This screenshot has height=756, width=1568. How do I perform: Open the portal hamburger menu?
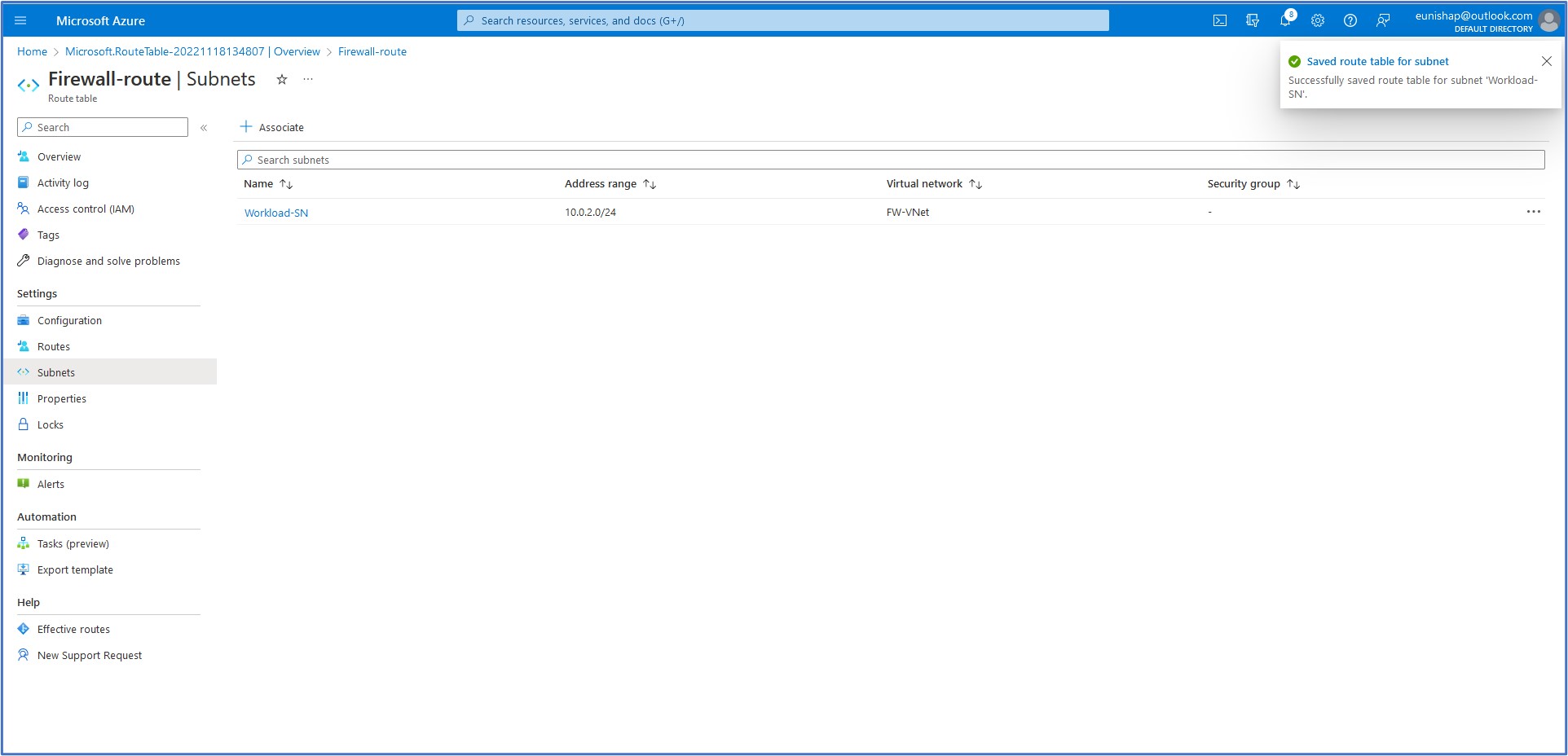[x=20, y=20]
